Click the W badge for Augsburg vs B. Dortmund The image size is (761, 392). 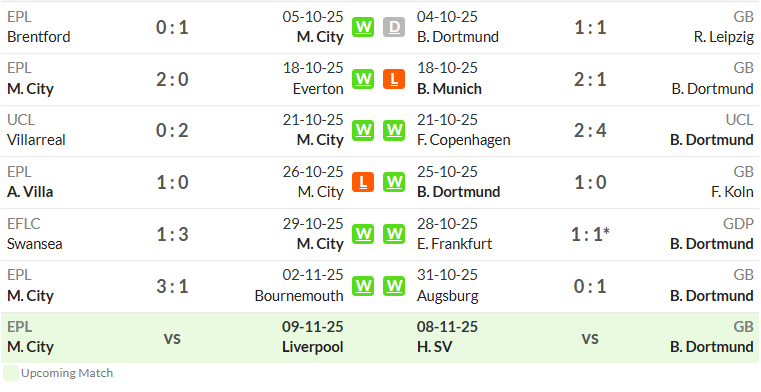click(x=394, y=286)
